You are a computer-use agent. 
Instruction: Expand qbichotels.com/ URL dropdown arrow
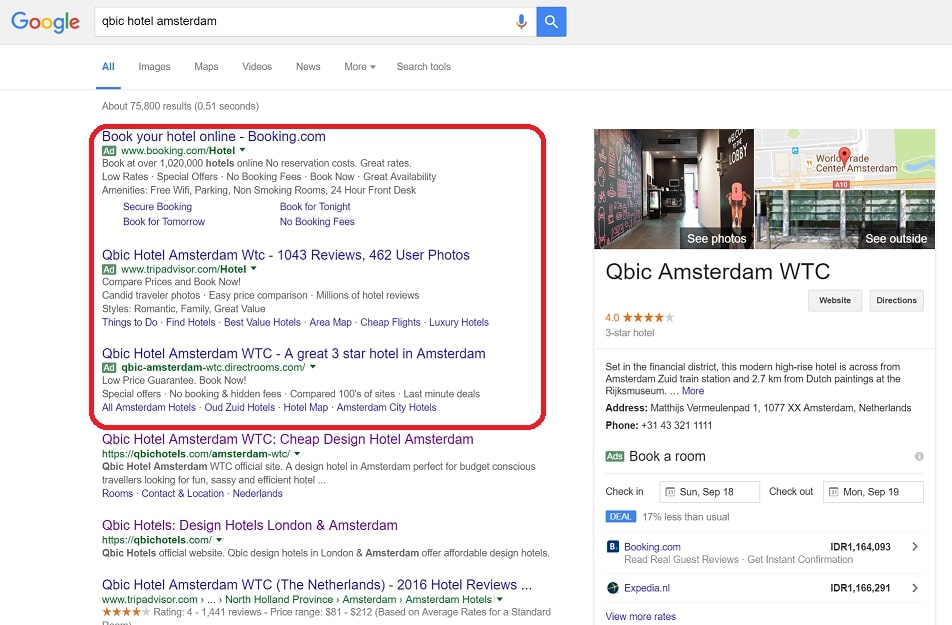pyautogui.click(x=219, y=539)
